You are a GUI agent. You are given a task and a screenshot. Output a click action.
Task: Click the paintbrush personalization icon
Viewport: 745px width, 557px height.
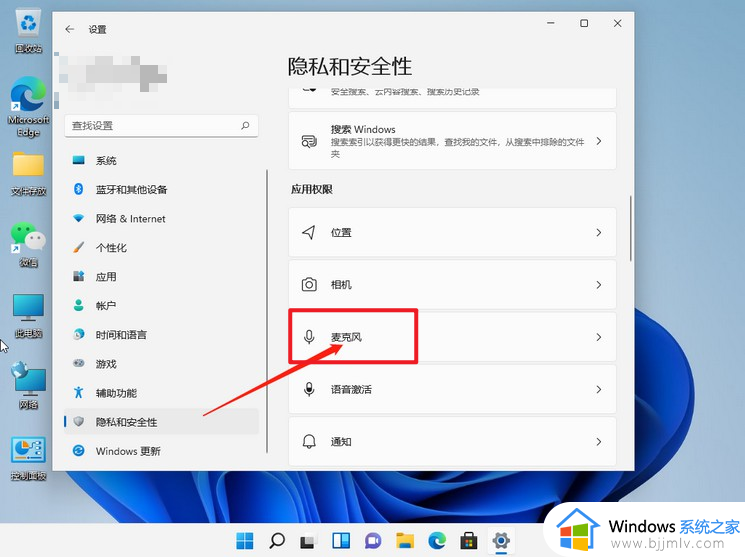(78, 247)
